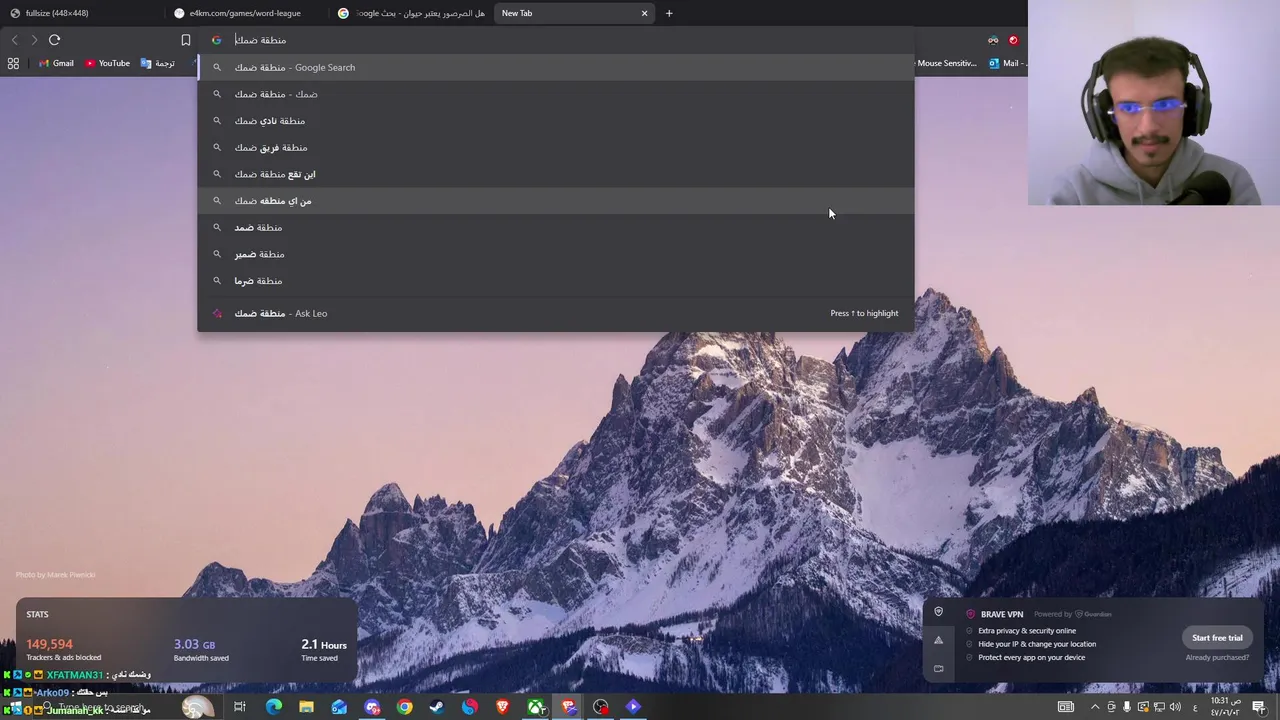1280x720 pixels.
Task: Open the YouTube bookmark
Action: [x=107, y=63]
